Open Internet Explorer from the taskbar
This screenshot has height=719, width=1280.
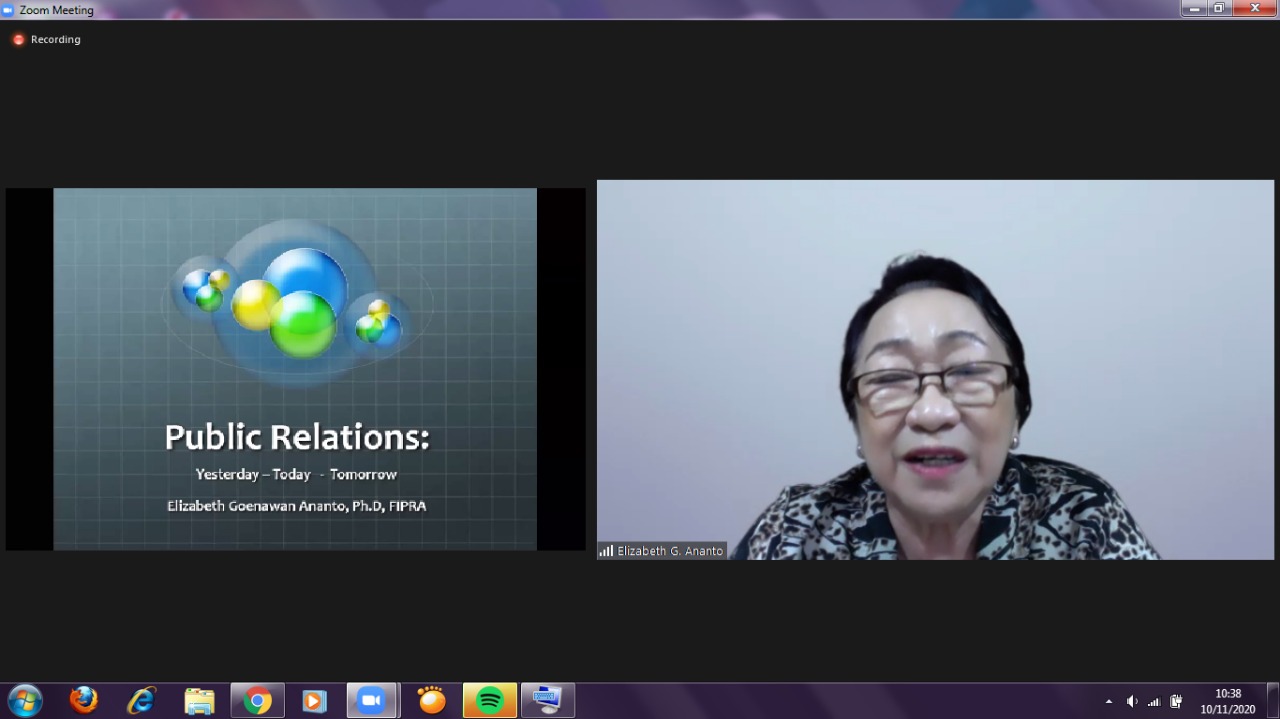(x=141, y=700)
